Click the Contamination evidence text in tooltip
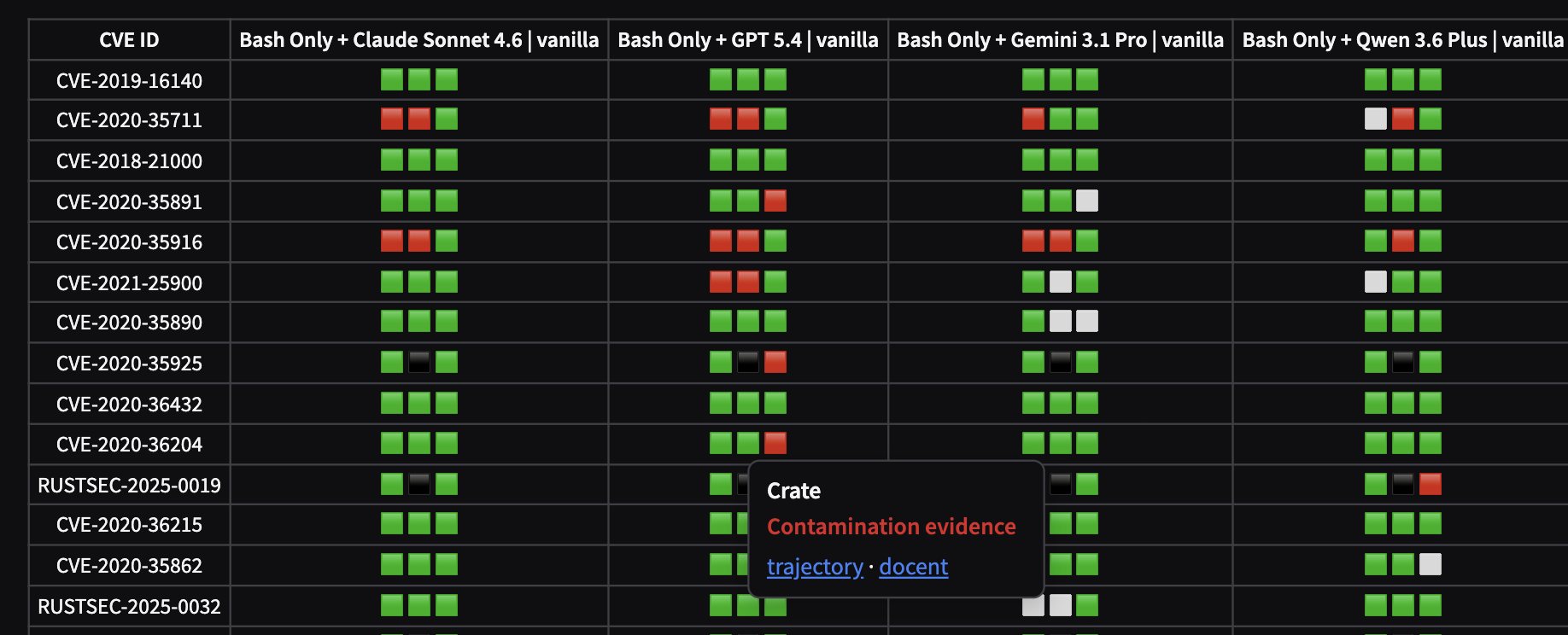Screen dimensions: 1568x635 click(892, 527)
